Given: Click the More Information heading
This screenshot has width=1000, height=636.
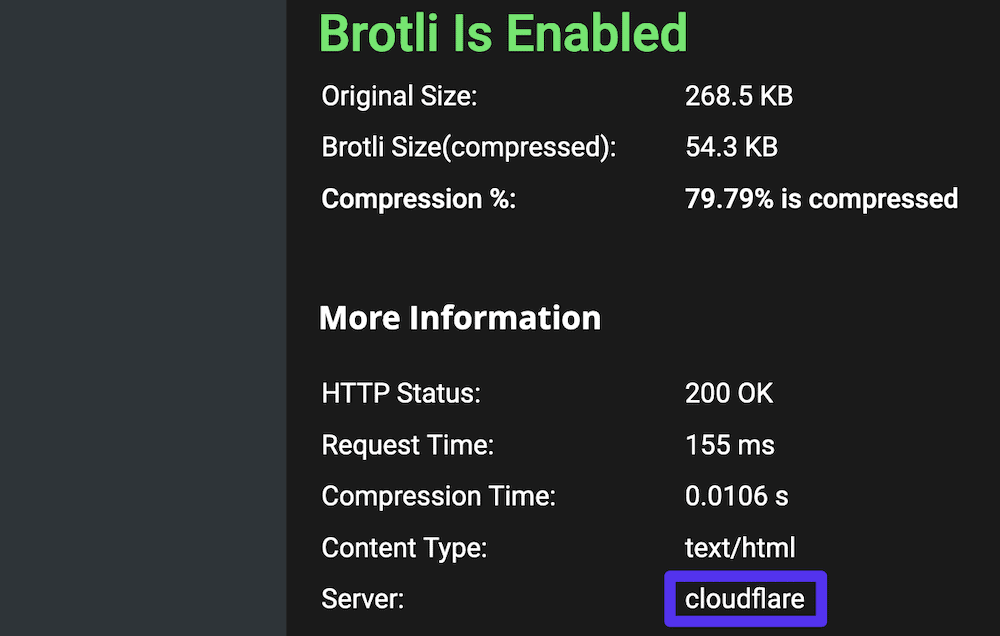Looking at the screenshot, I should tap(460, 318).
